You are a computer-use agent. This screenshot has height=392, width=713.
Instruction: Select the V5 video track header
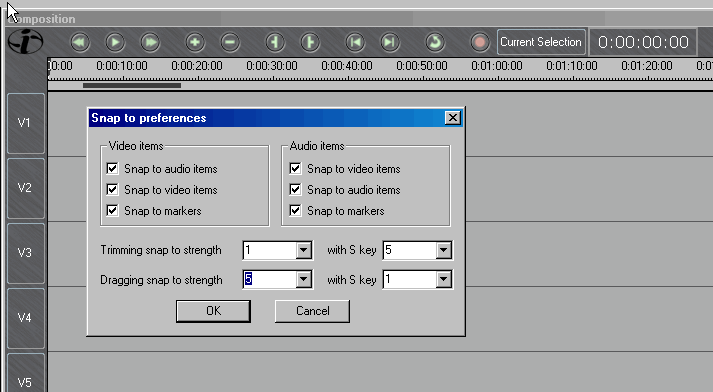tap(26, 373)
